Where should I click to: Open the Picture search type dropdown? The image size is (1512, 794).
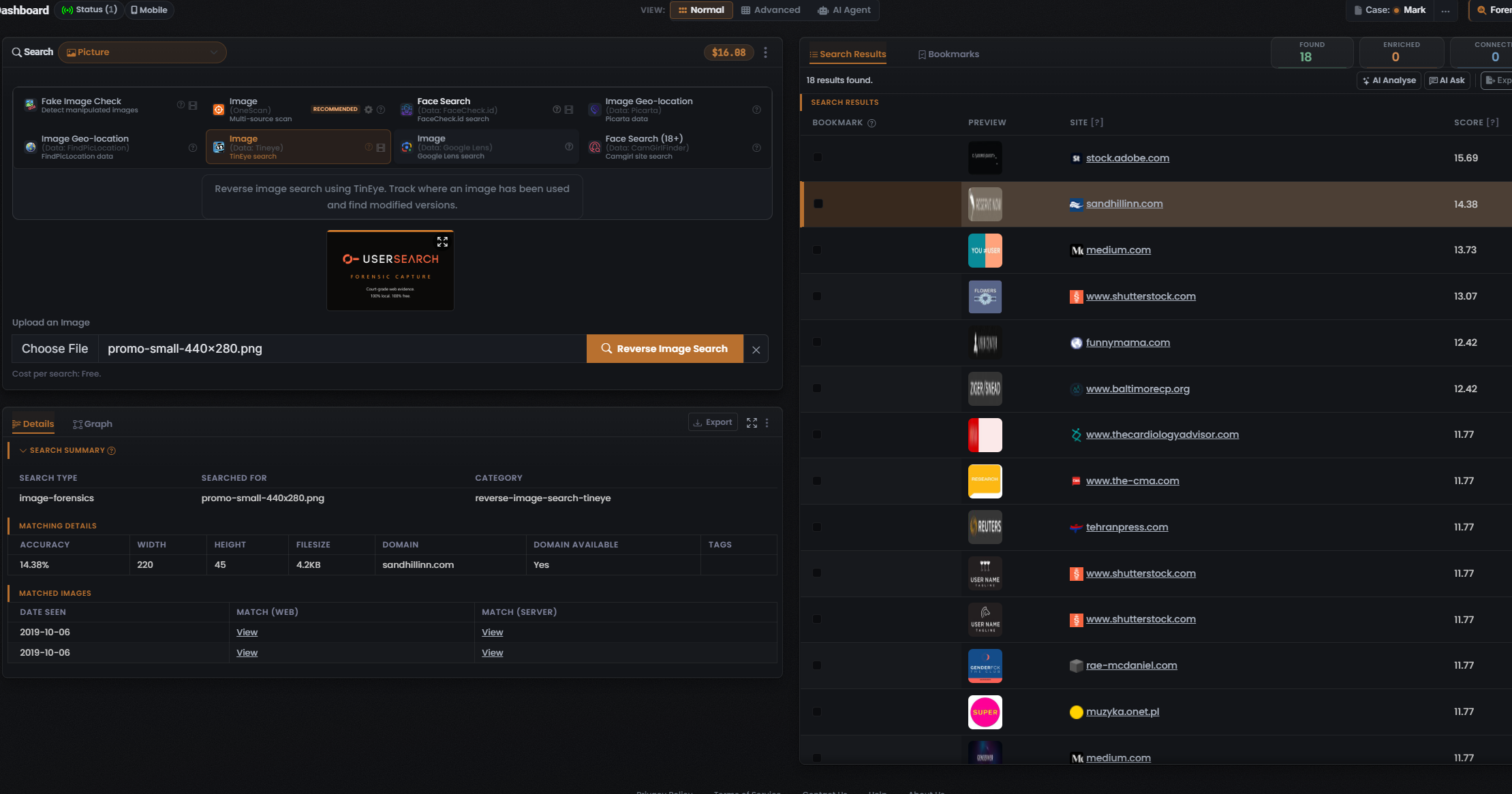(x=142, y=52)
